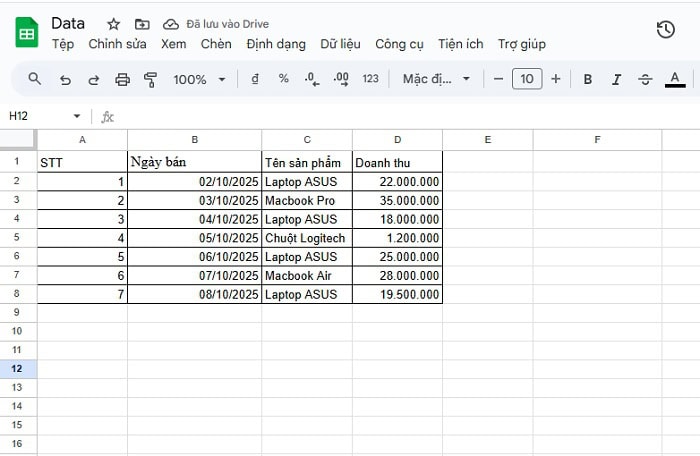Click the undo arrow icon

(65, 79)
